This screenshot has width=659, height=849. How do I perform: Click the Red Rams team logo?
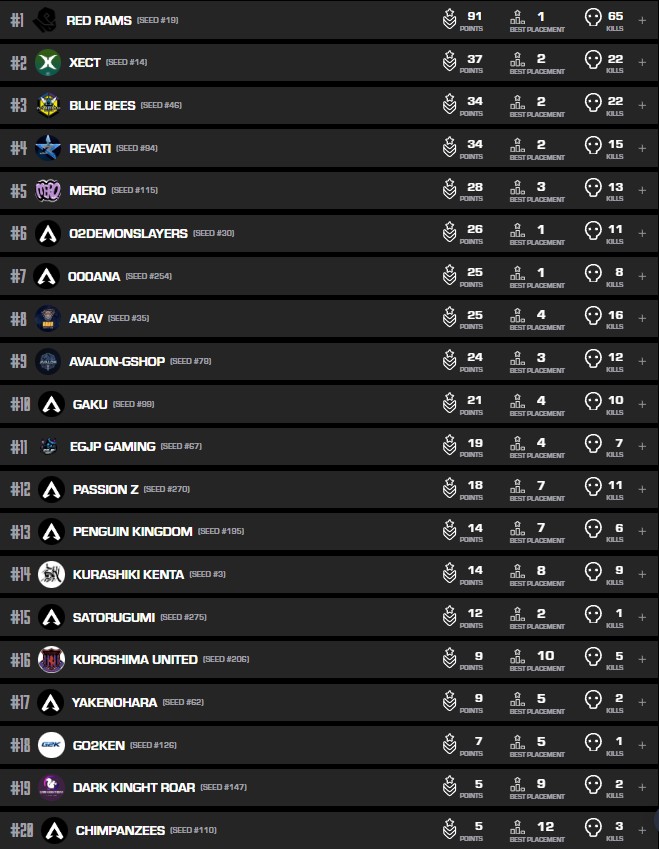tap(46, 19)
